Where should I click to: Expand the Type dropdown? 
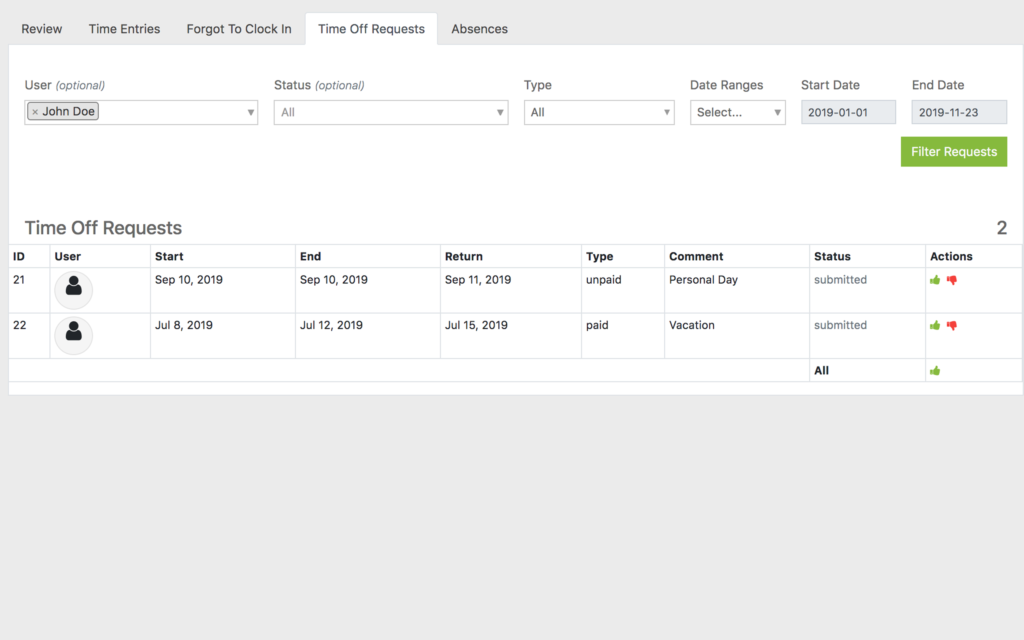(598, 112)
